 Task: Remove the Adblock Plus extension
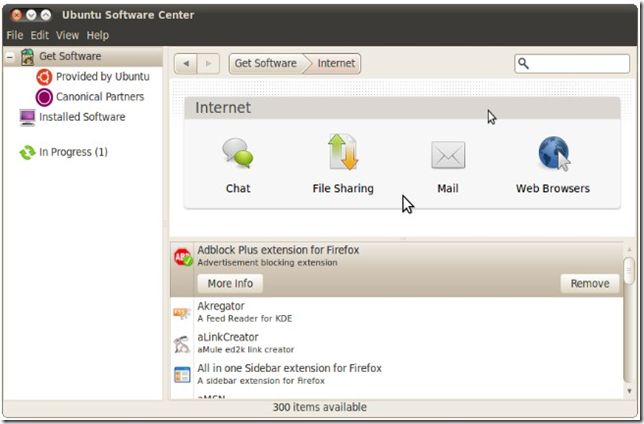point(590,283)
